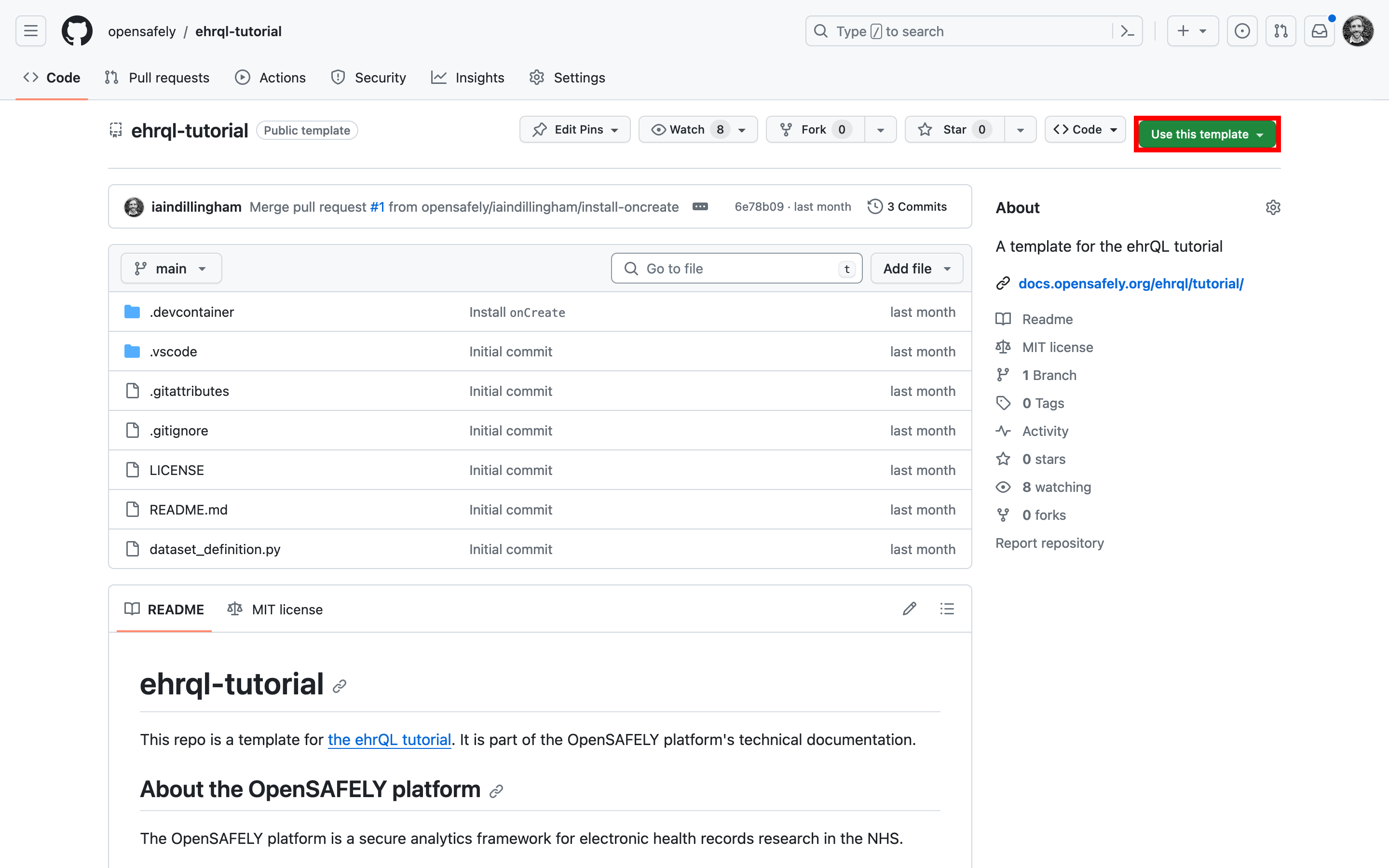Viewport: 1389px width, 868px height.
Task: Open the docs.opensafely.org tutorial link
Action: tap(1130, 283)
